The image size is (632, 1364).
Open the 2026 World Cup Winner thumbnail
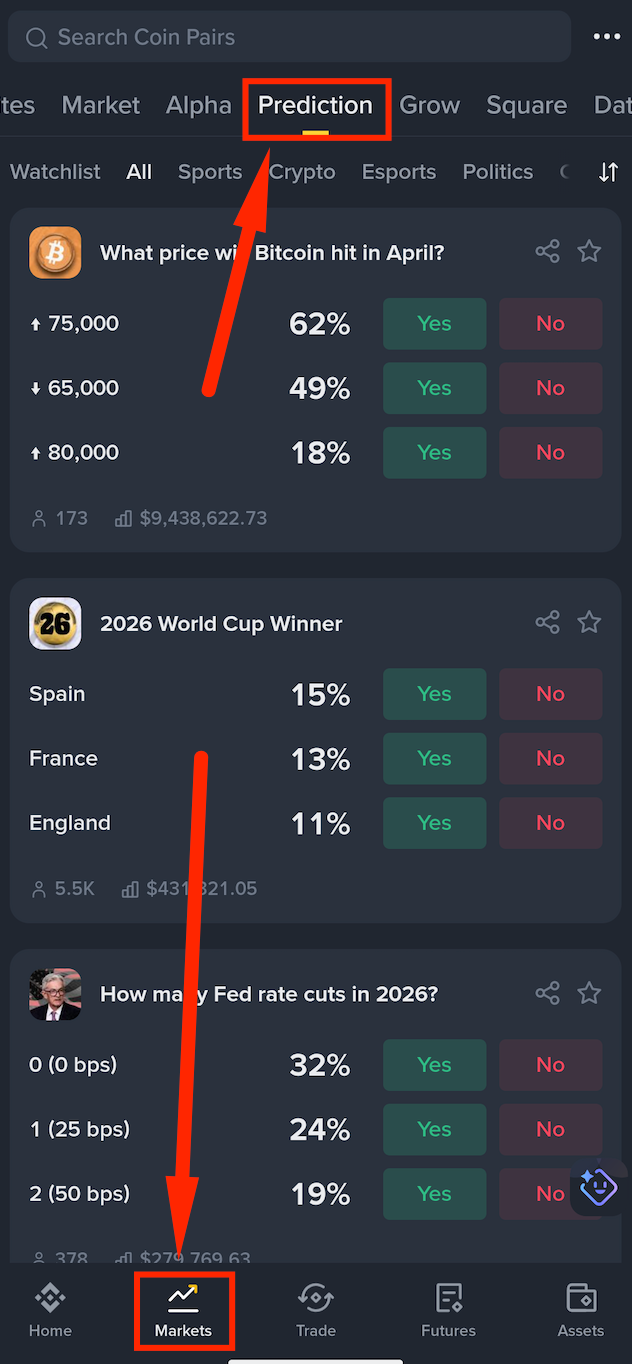(55, 623)
